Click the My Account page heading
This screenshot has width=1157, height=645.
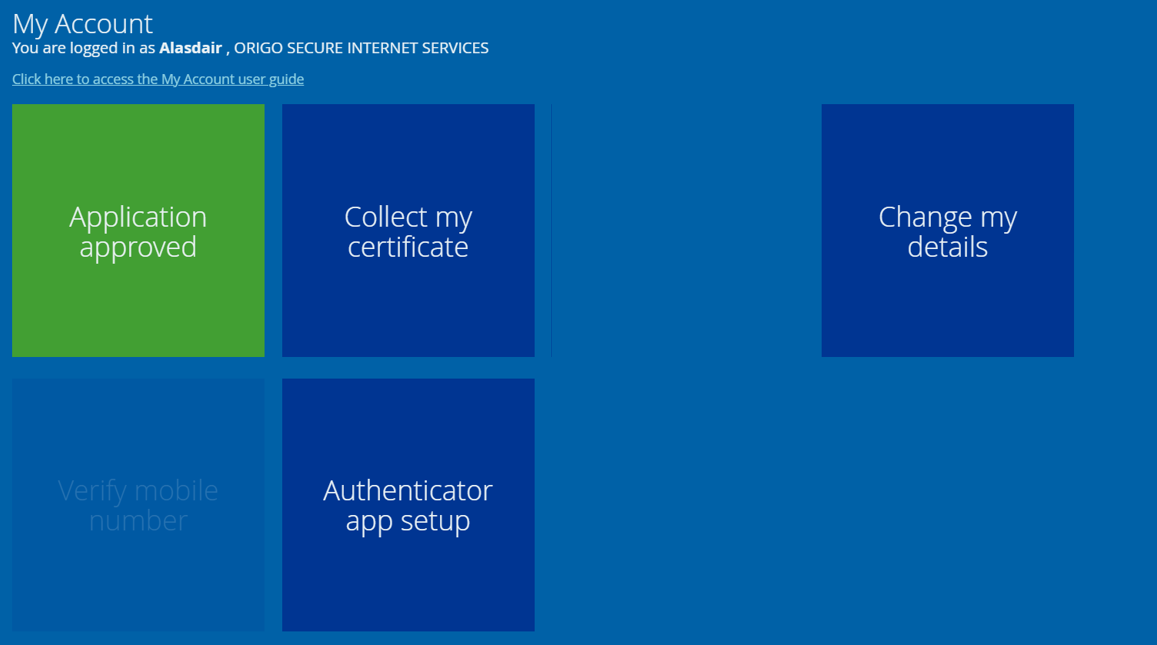tap(82, 23)
